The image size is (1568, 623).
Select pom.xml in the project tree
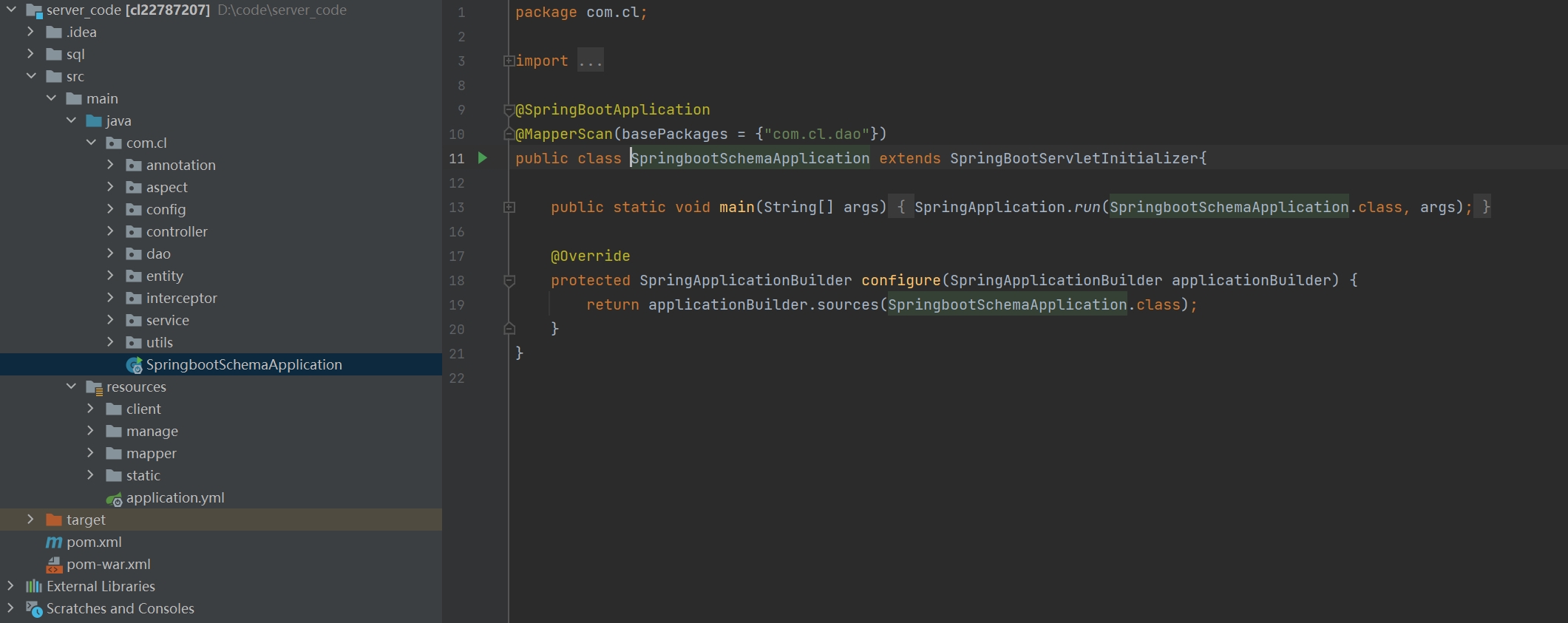coord(221,542)
